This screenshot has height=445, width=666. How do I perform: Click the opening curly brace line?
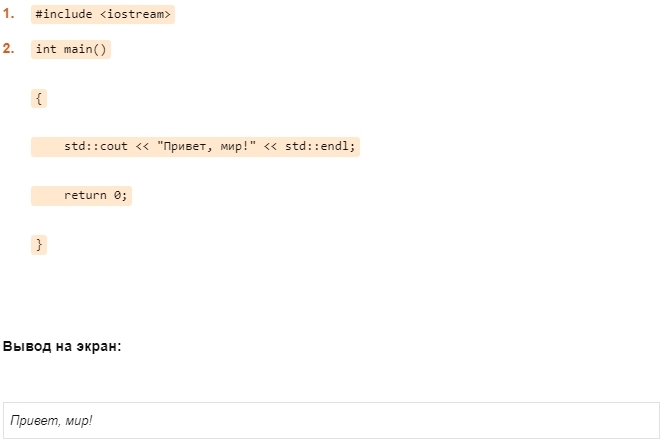[x=39, y=98]
